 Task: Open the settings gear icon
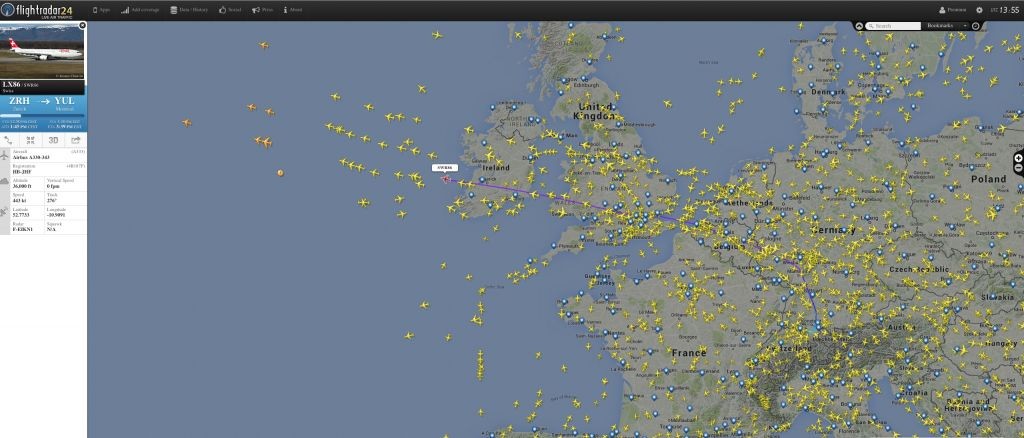tap(979, 10)
